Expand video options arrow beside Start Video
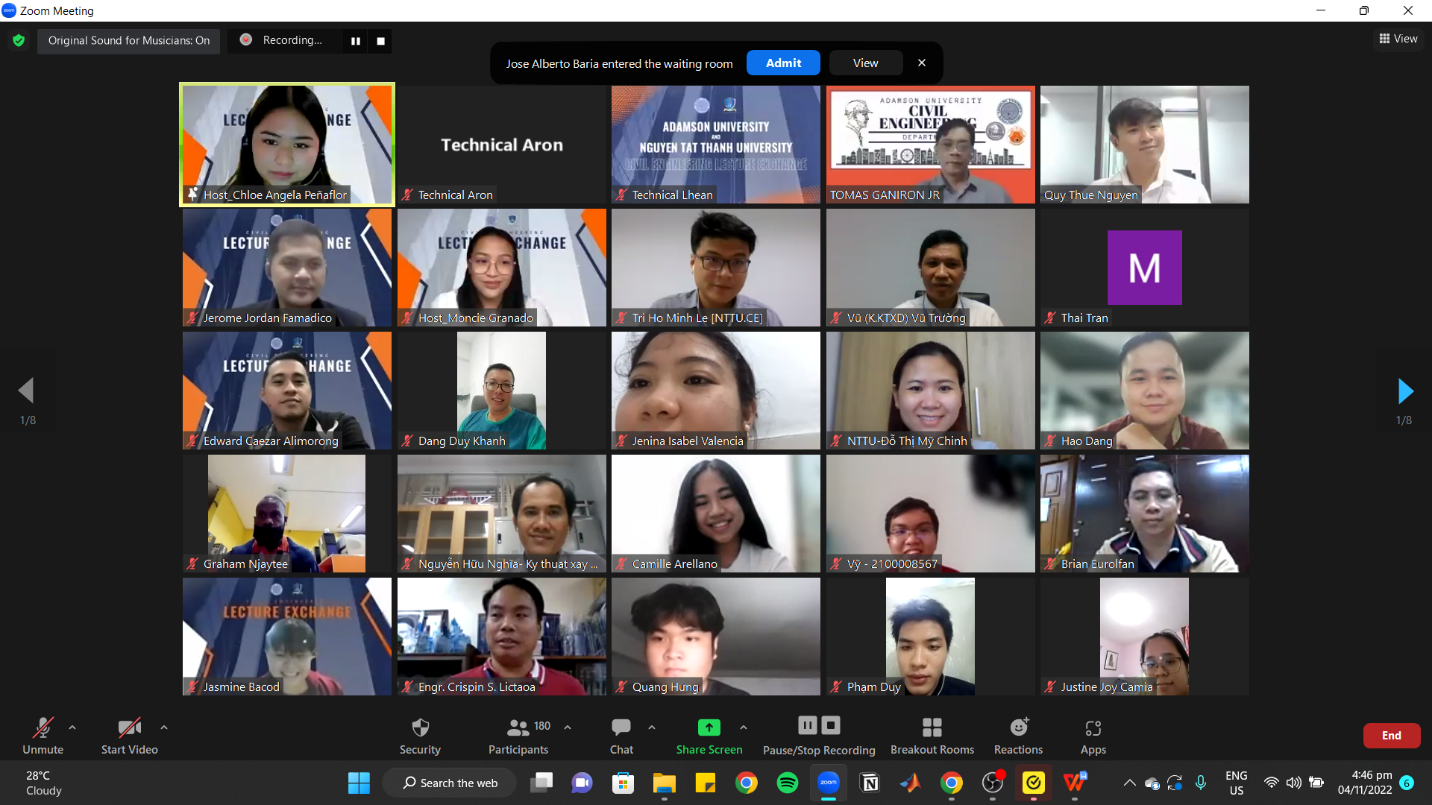 pyautogui.click(x=164, y=727)
